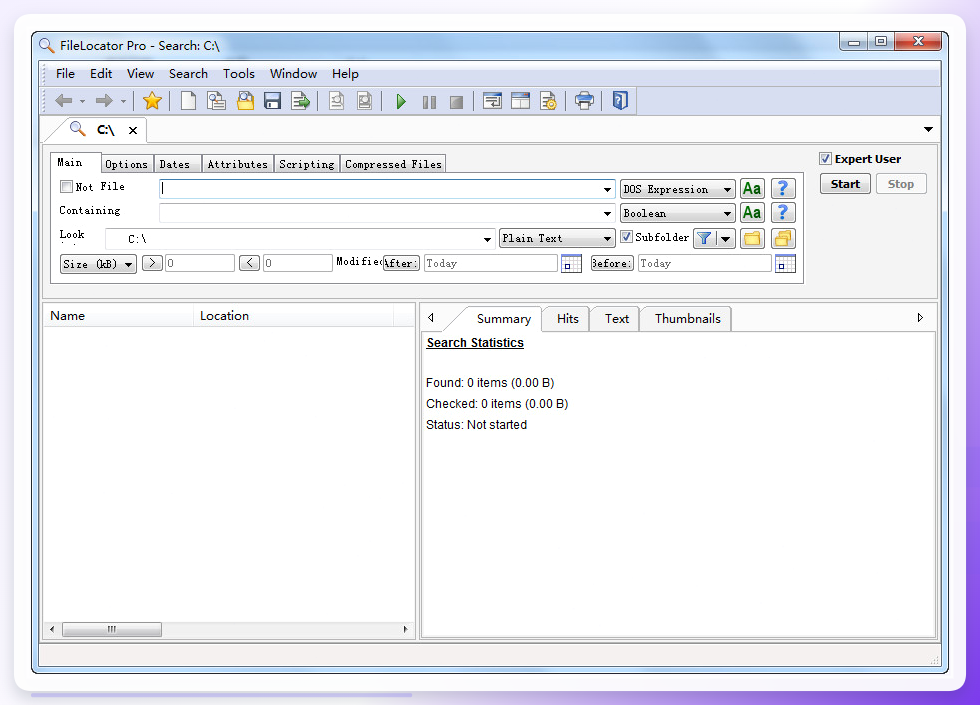
Task: Open the DOS Expression type dropdown
Action: 678,189
